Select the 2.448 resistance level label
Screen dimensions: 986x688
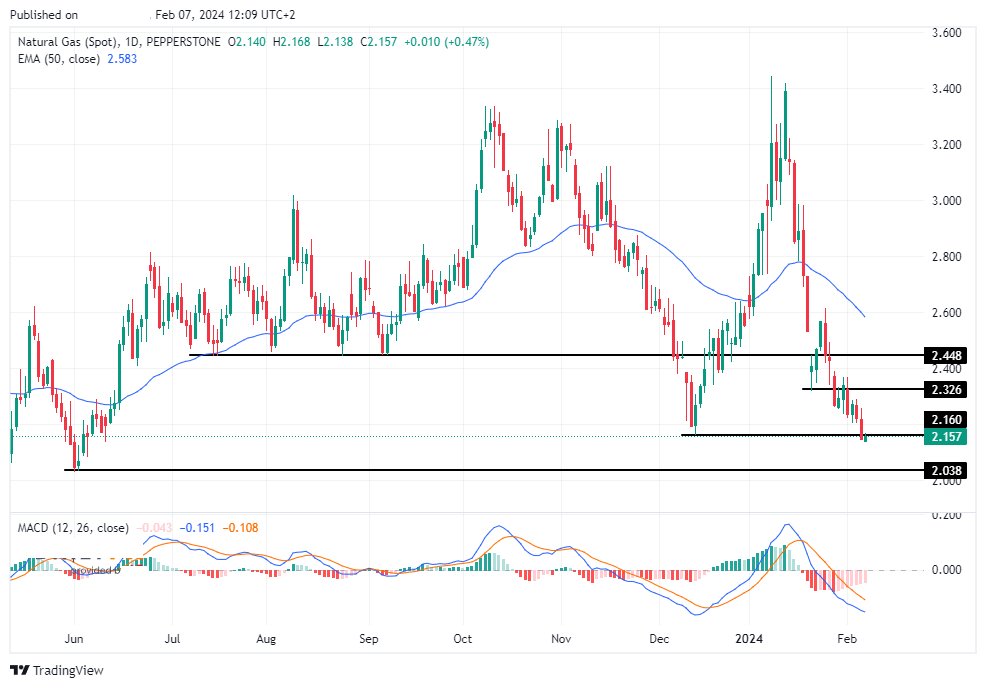tap(944, 355)
